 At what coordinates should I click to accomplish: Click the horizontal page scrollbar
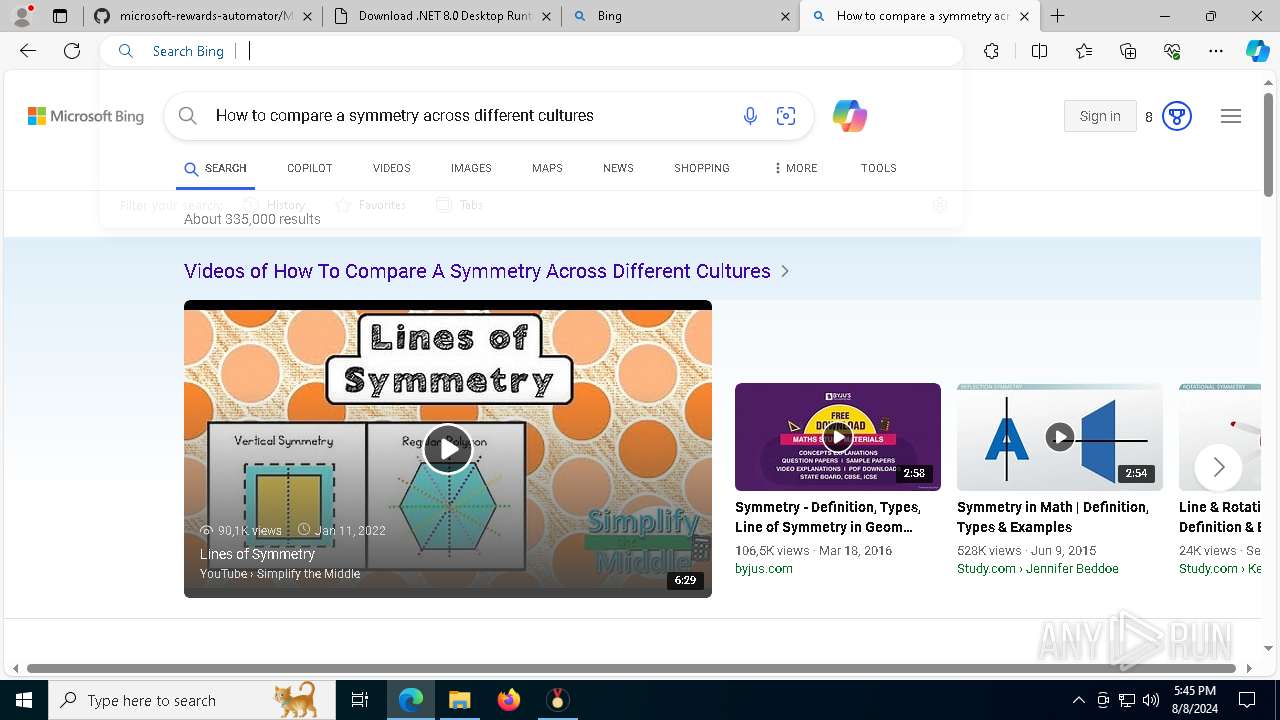631,668
